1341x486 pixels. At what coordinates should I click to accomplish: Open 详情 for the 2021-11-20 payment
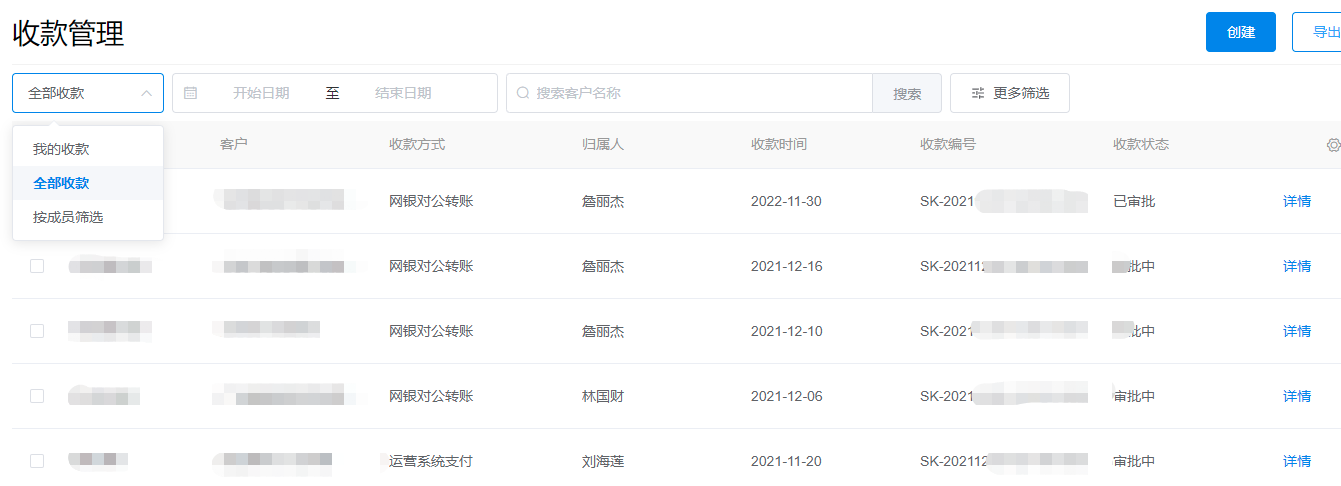pyautogui.click(x=1296, y=461)
